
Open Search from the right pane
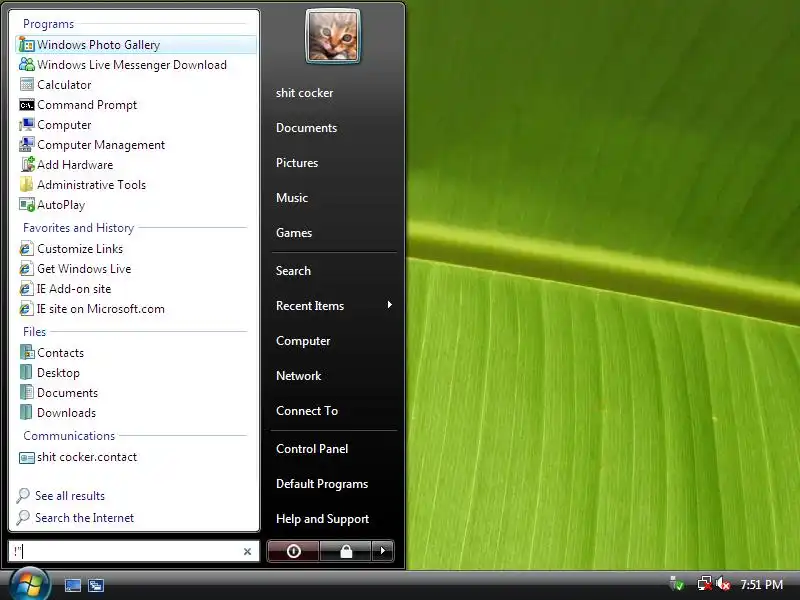click(x=293, y=271)
